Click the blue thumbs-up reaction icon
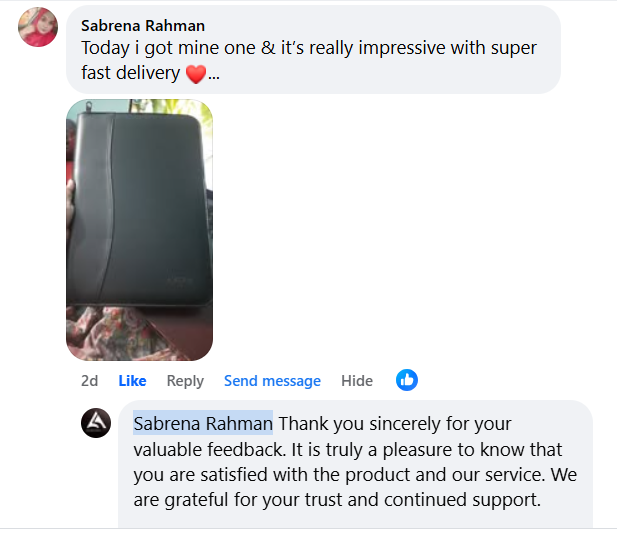 click(407, 380)
